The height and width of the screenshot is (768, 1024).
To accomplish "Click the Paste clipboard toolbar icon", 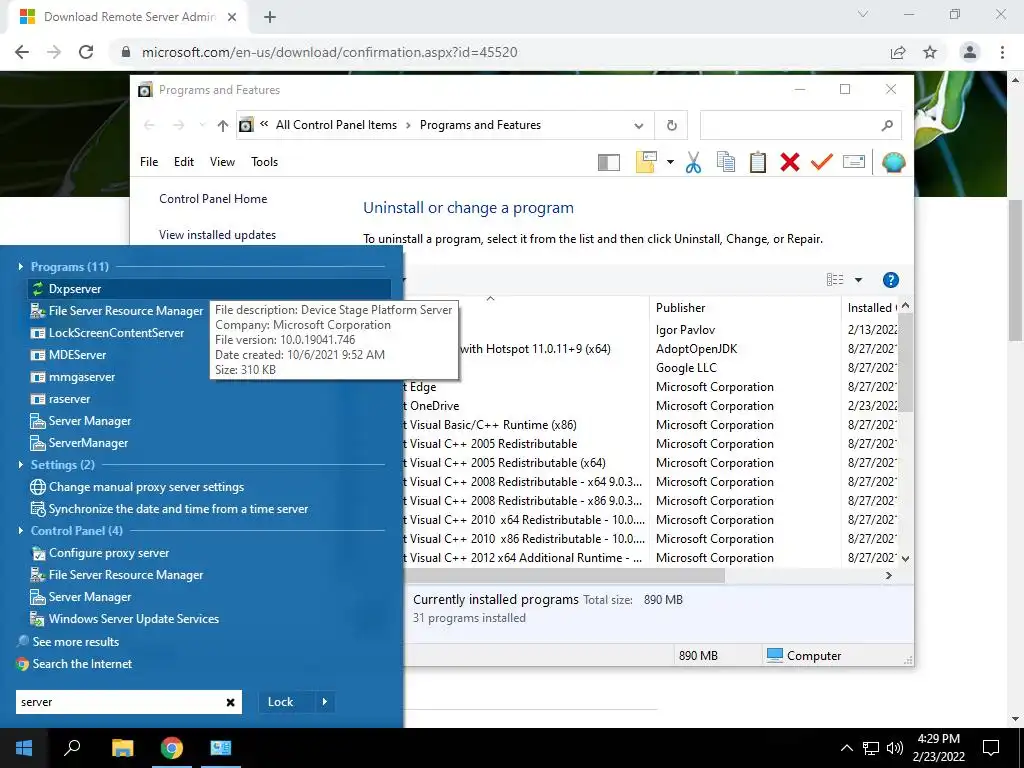I will (758, 162).
